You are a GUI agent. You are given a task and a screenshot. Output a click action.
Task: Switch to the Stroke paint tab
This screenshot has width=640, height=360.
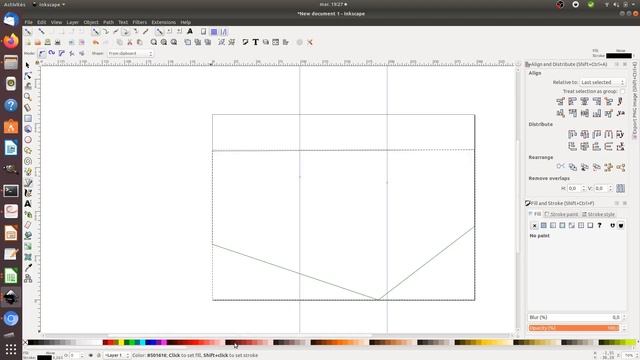(x=562, y=214)
